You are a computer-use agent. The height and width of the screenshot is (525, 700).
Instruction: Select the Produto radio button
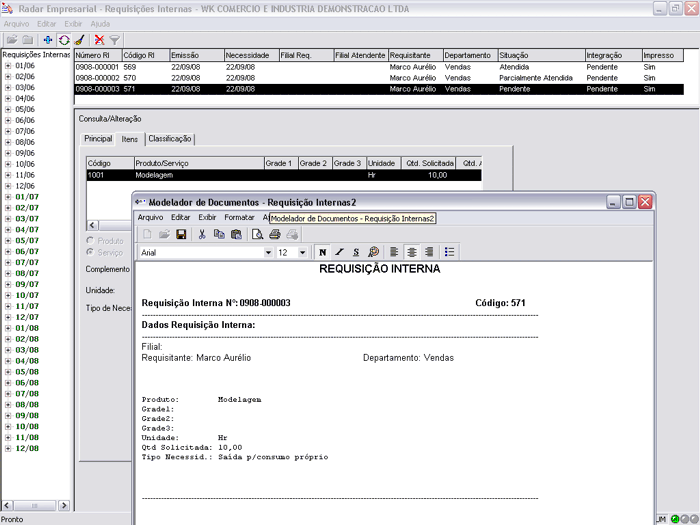coord(92,241)
